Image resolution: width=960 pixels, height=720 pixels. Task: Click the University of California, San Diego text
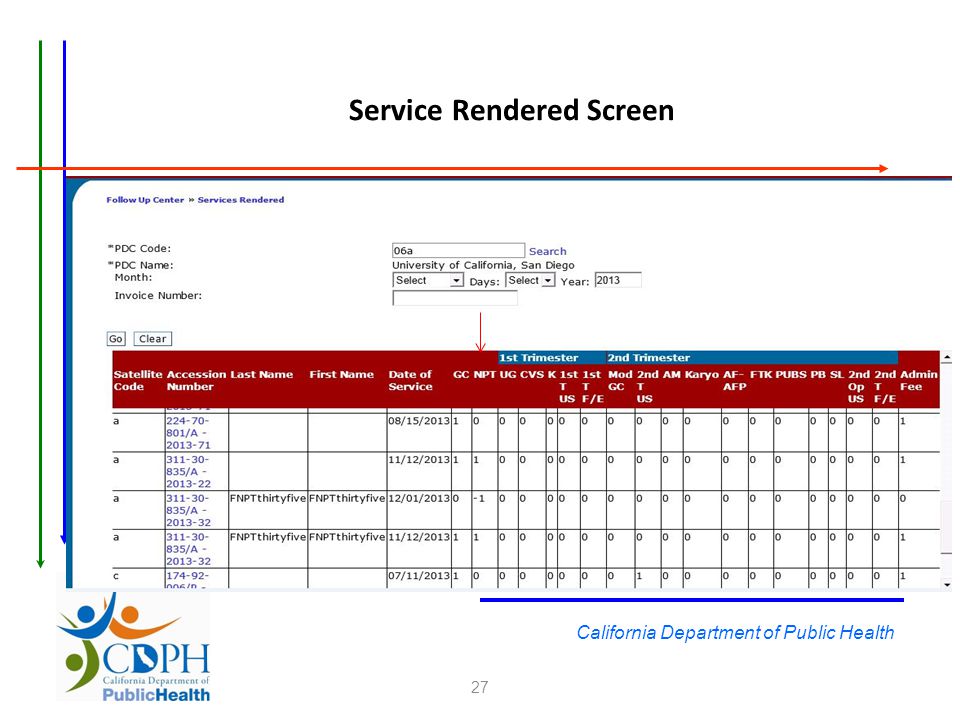pos(483,265)
